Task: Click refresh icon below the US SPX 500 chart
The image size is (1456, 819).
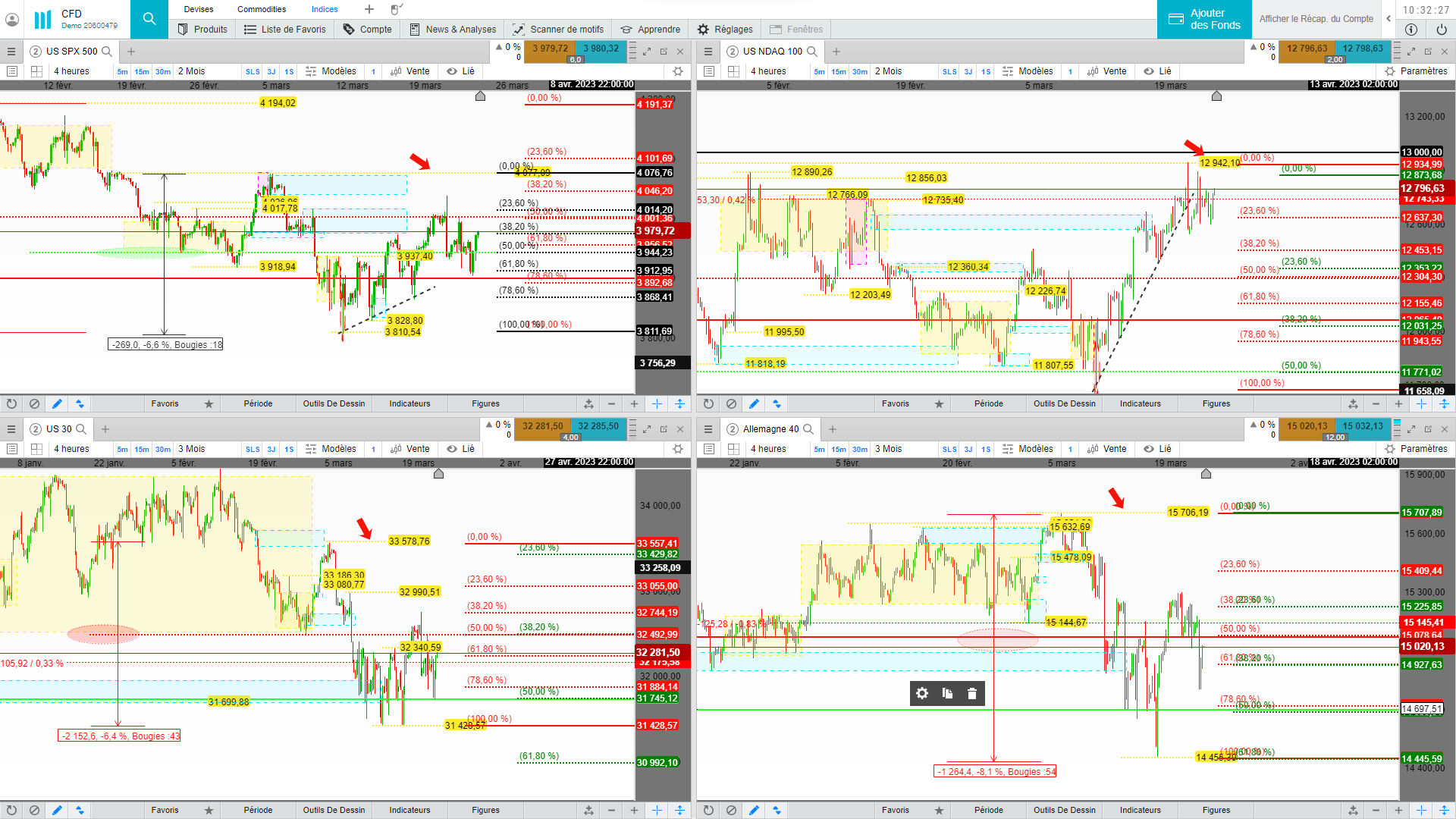Action: click(x=11, y=404)
